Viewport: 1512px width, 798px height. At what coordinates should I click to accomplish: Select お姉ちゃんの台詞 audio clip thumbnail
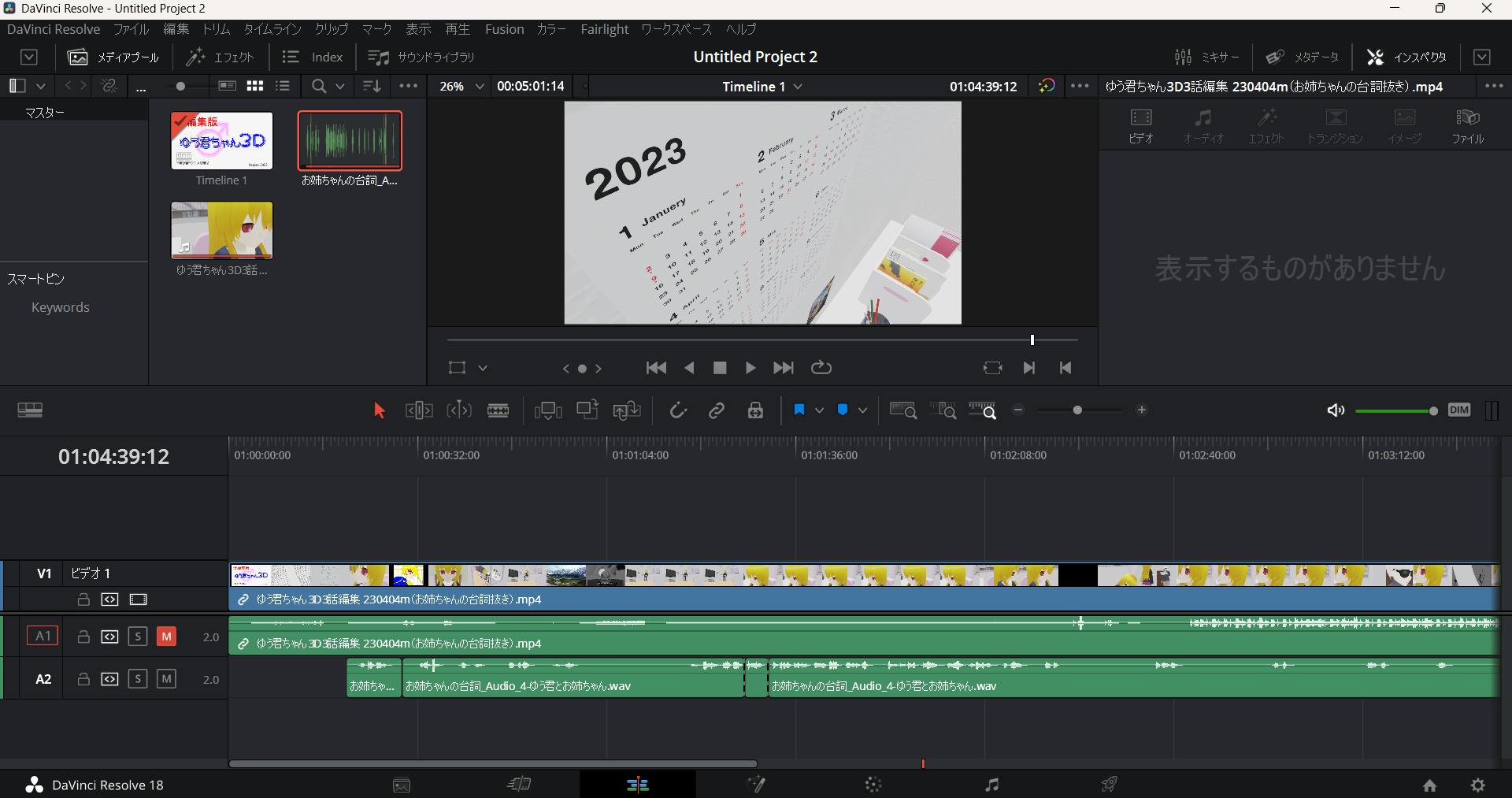point(350,141)
